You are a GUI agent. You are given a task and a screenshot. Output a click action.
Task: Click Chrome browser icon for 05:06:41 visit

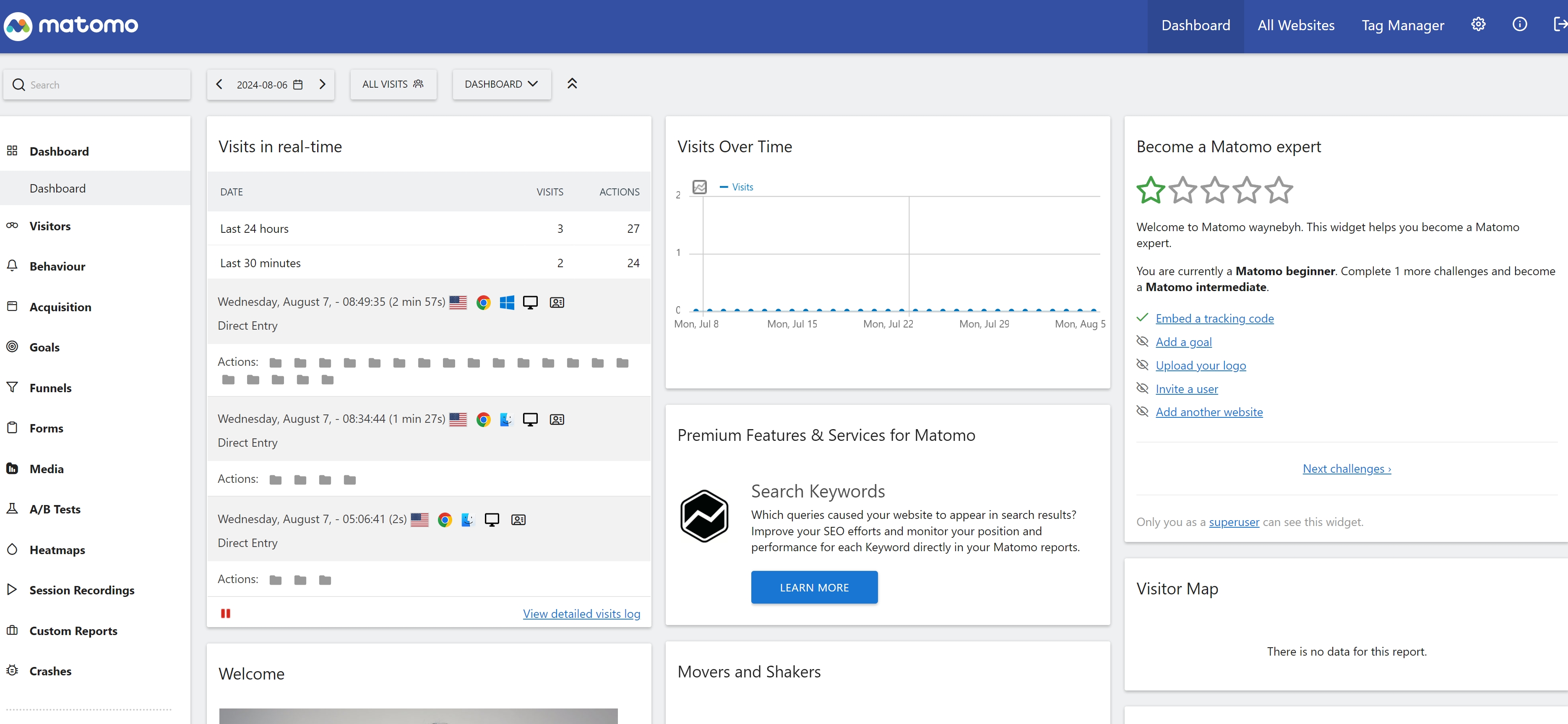[x=445, y=520]
